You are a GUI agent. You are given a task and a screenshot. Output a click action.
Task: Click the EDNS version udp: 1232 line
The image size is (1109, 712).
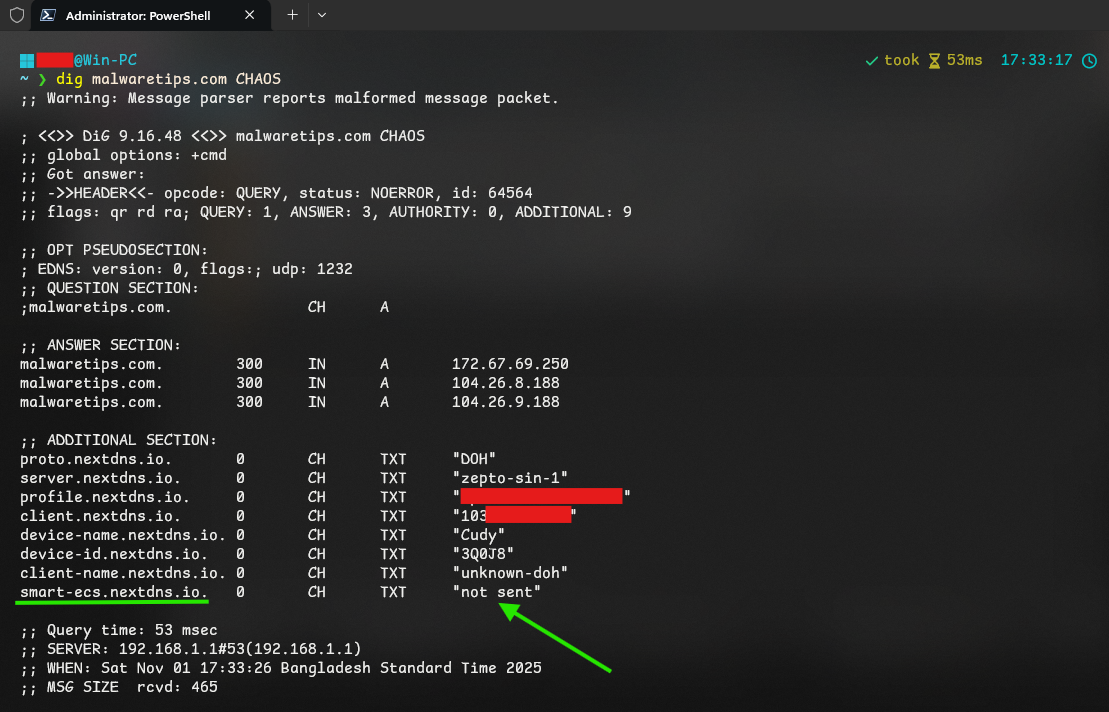coord(186,269)
